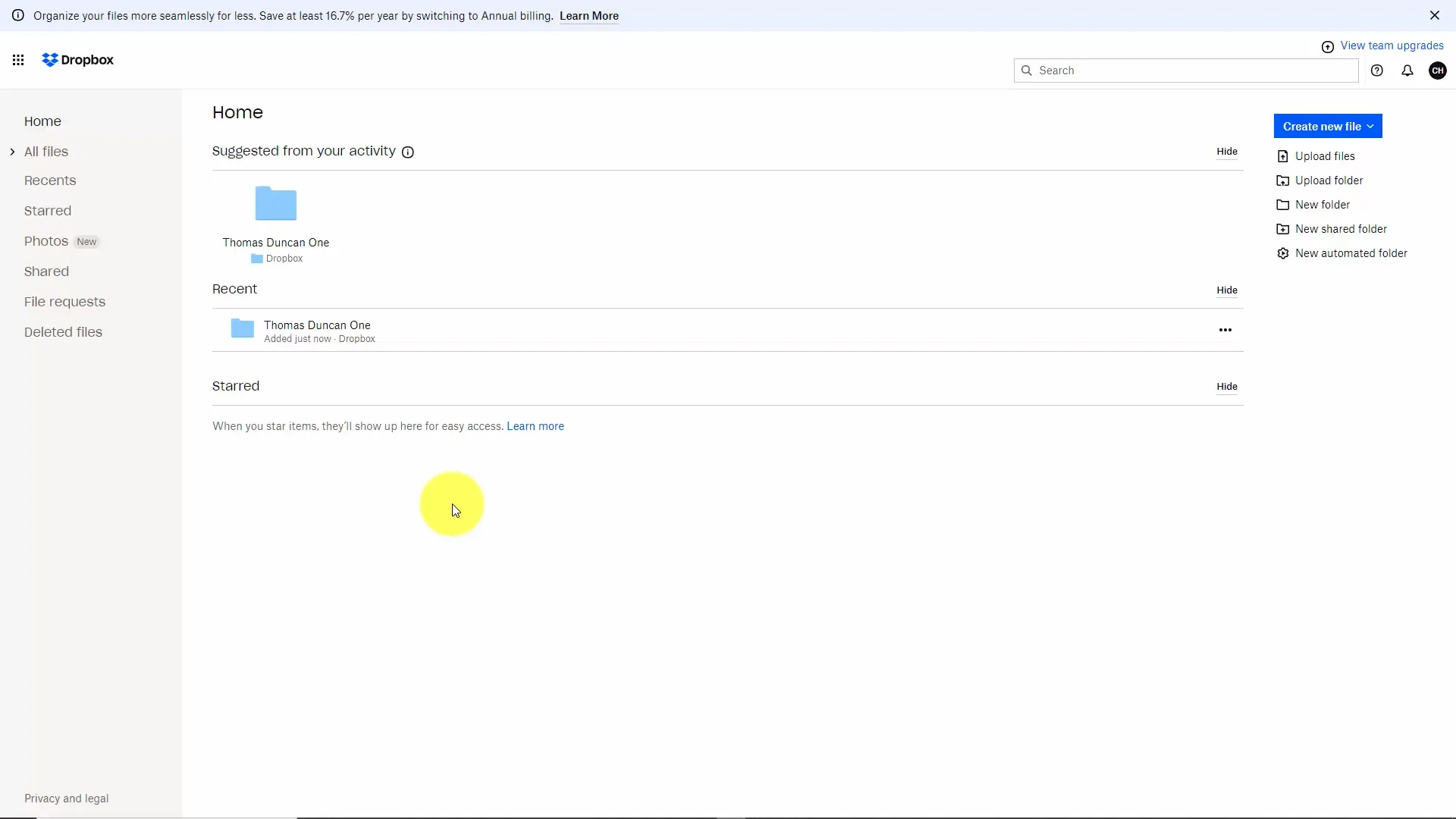Click Learn more about starring items
Screen dimensions: 1456x819
pos(535,426)
